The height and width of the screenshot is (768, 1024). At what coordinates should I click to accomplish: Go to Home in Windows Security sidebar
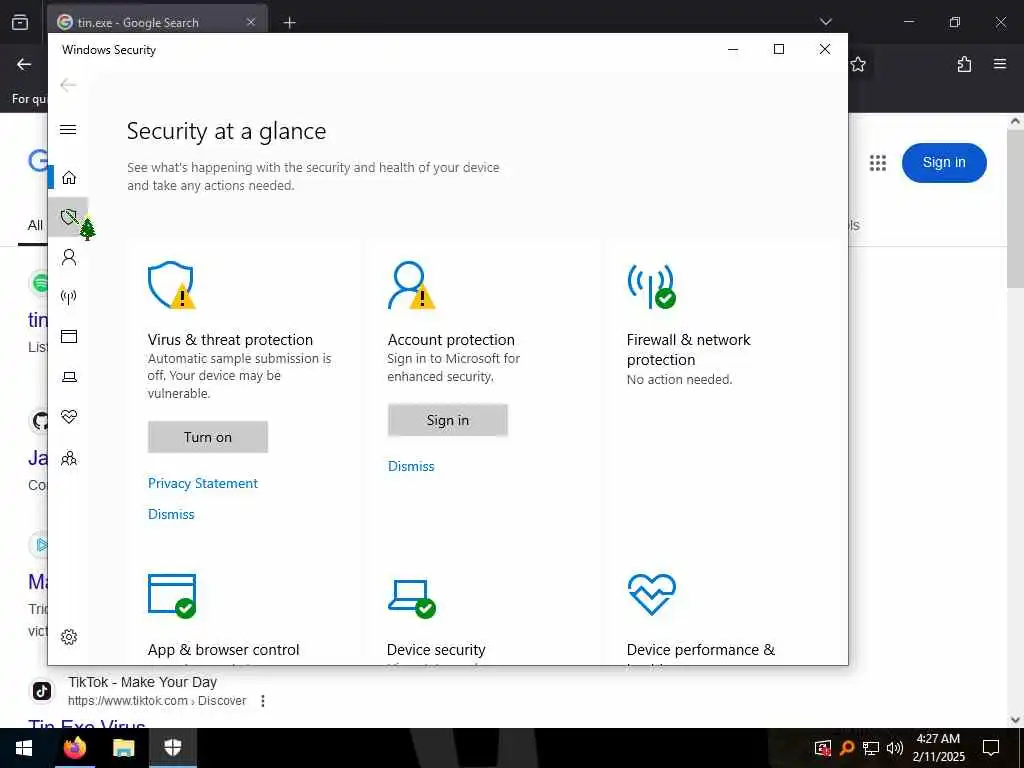pos(69,178)
